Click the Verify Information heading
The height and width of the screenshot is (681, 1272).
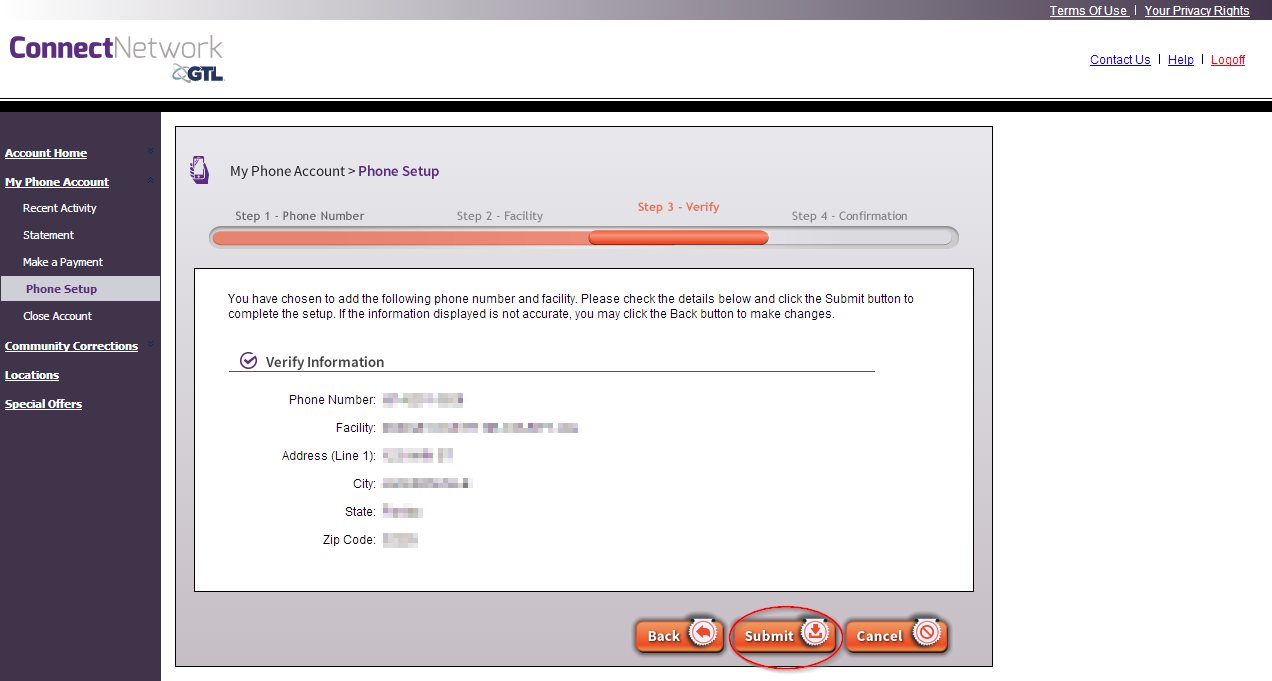point(325,362)
